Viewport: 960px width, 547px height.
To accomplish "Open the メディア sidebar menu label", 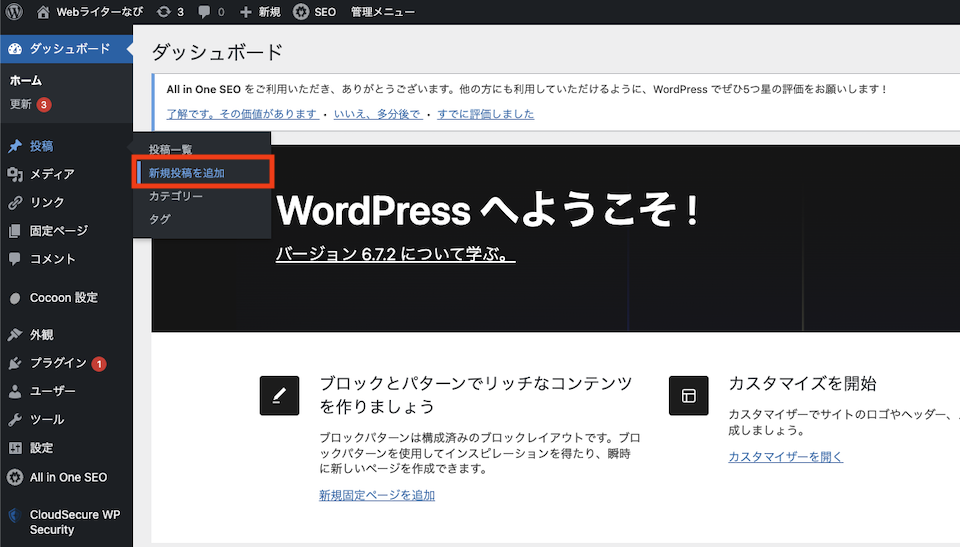I will [53, 174].
